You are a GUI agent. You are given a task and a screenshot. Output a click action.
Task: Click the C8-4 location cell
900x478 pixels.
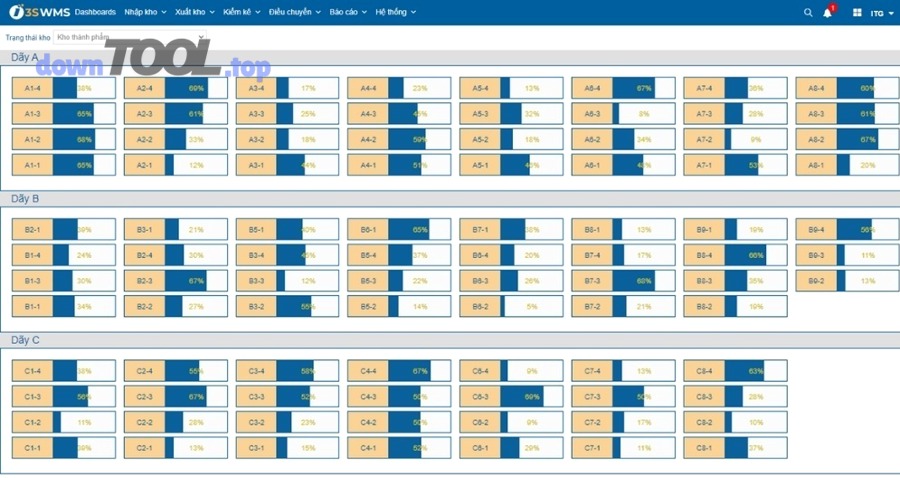coord(705,371)
